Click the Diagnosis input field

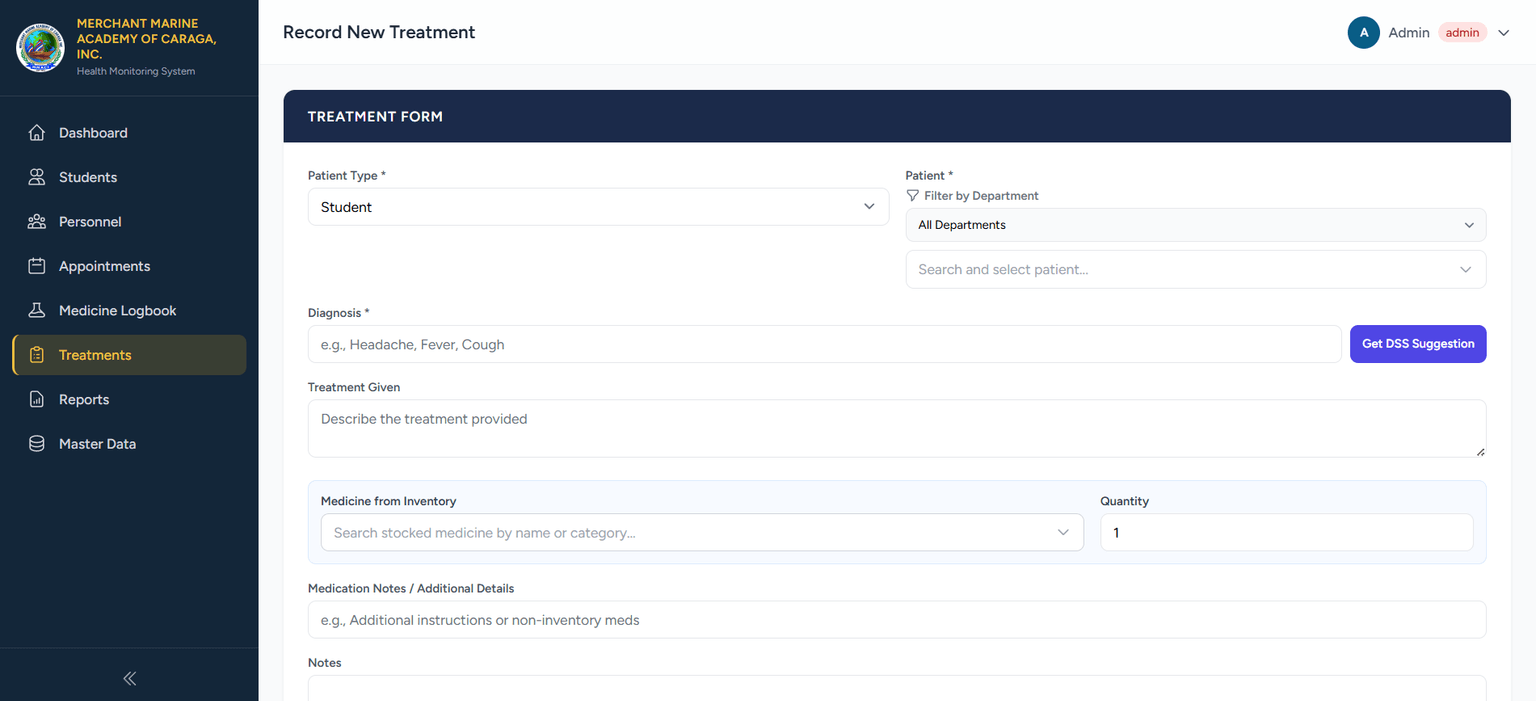pos(824,344)
